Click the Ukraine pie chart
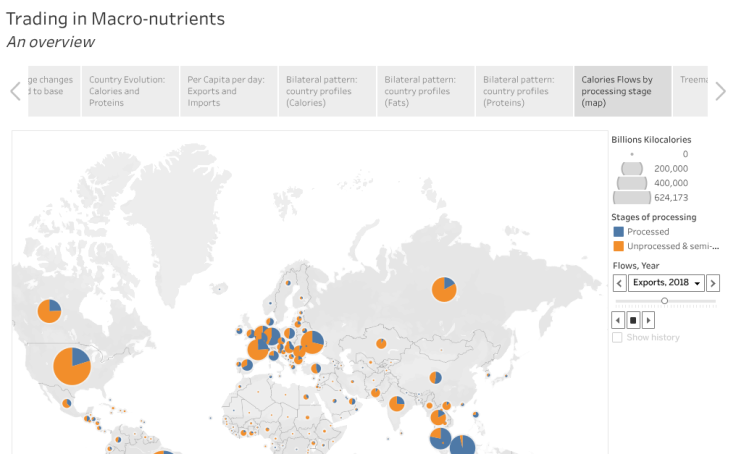Viewport: 736px width, 454px height. 312,342
